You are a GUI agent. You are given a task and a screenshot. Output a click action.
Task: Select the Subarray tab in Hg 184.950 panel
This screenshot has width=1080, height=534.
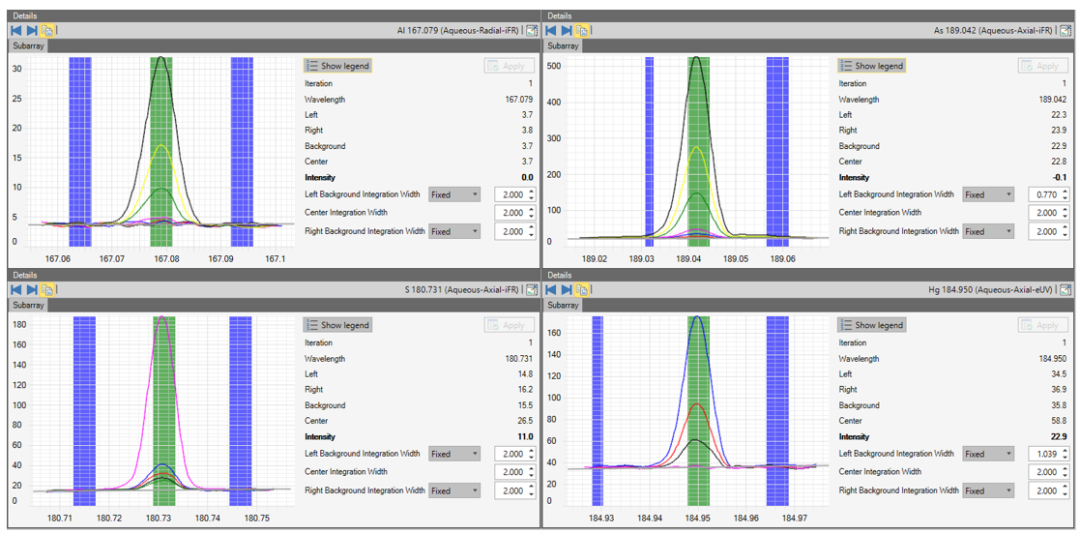tap(563, 305)
